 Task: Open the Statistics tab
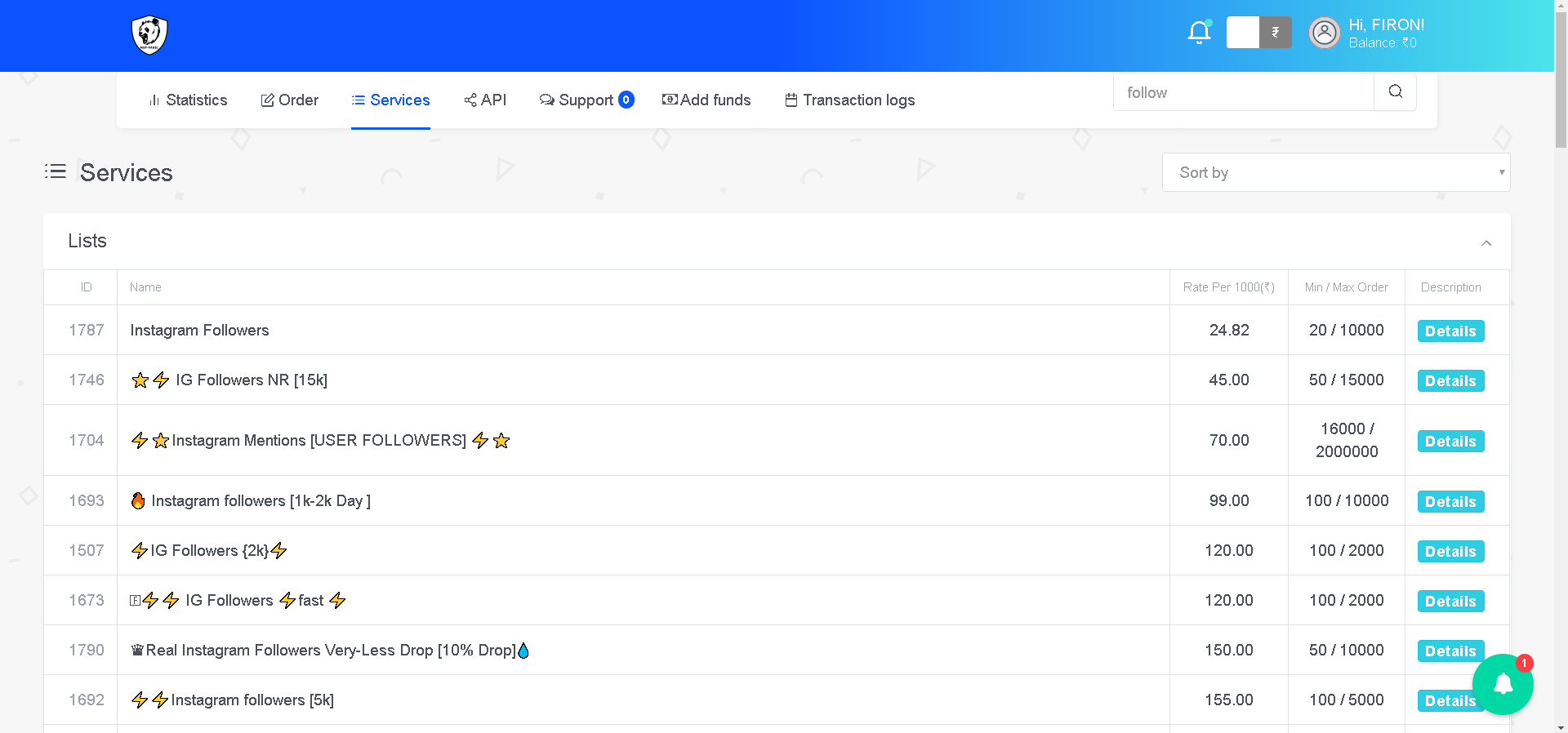point(188,100)
